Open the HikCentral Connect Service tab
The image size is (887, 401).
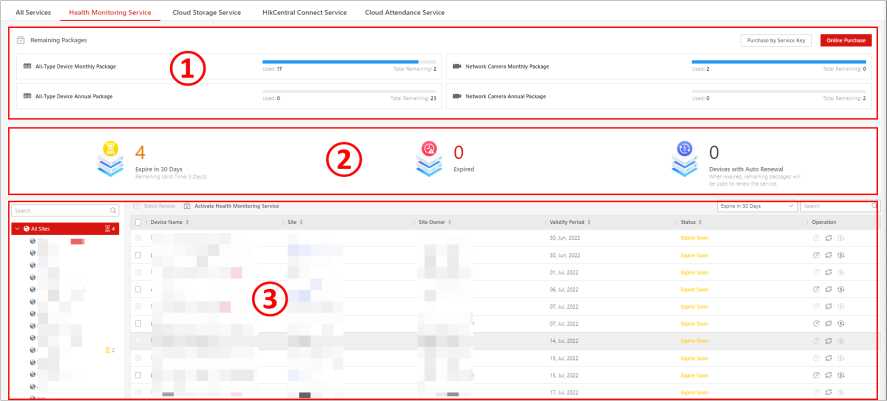[x=306, y=11]
